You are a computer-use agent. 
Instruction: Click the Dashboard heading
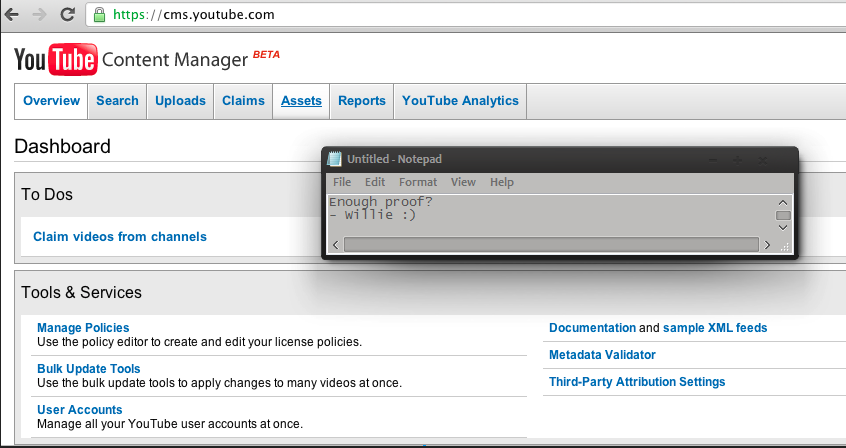(63, 146)
